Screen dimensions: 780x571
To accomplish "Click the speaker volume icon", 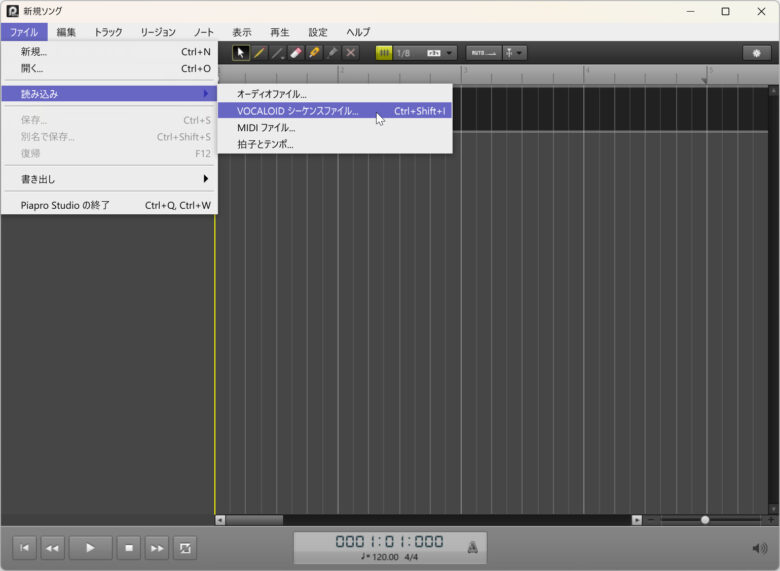I will (760, 548).
